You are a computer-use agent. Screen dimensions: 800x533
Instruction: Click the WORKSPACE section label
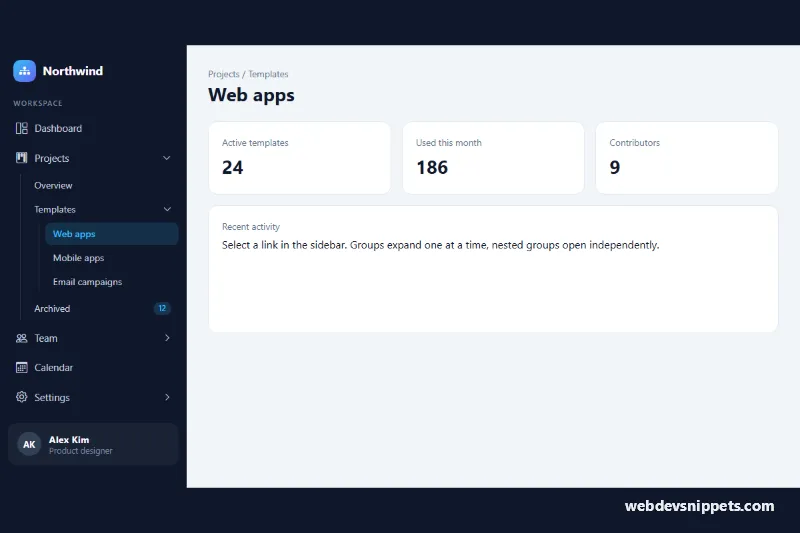(x=38, y=103)
